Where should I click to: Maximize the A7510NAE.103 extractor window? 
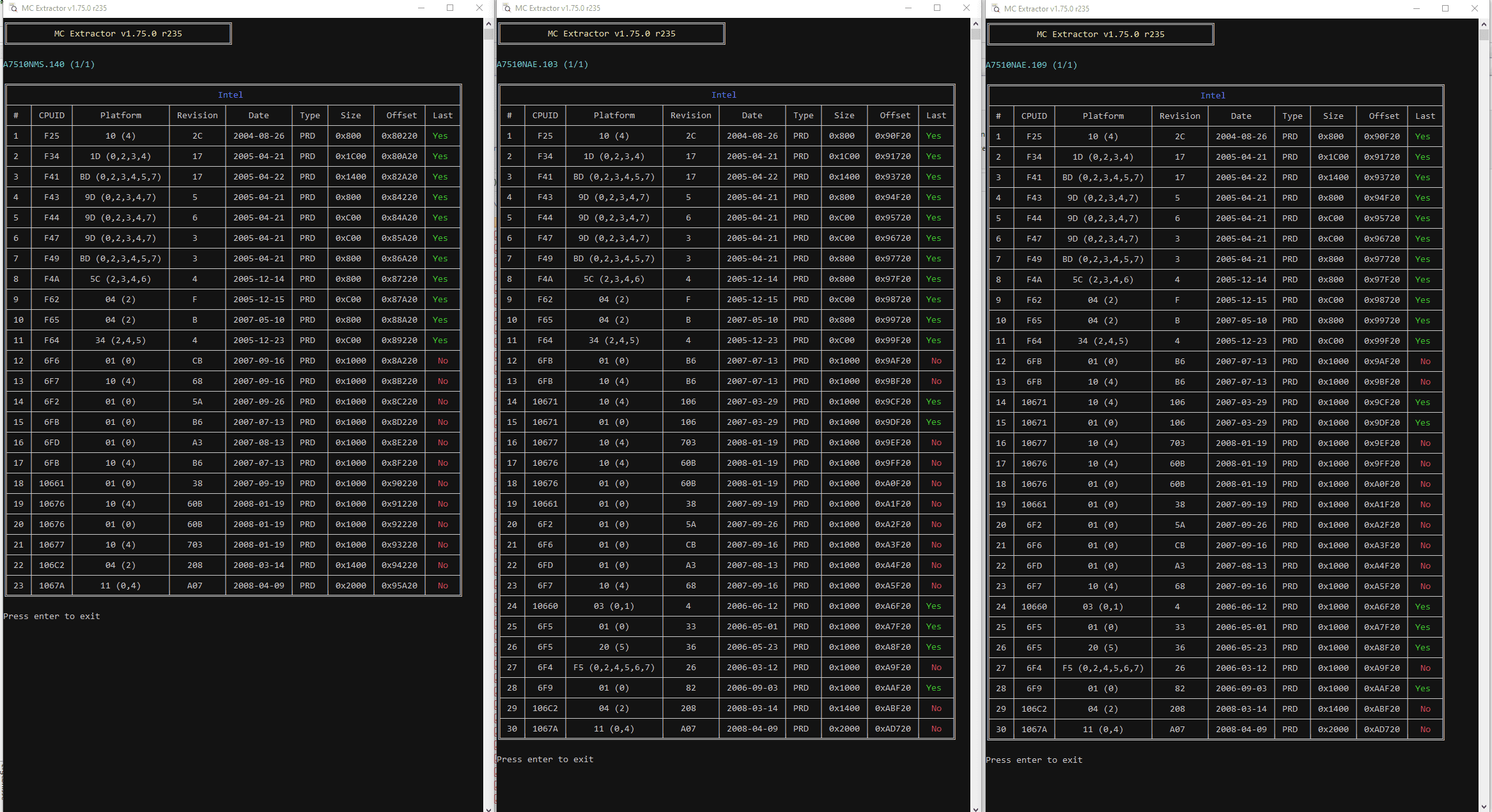[937, 8]
